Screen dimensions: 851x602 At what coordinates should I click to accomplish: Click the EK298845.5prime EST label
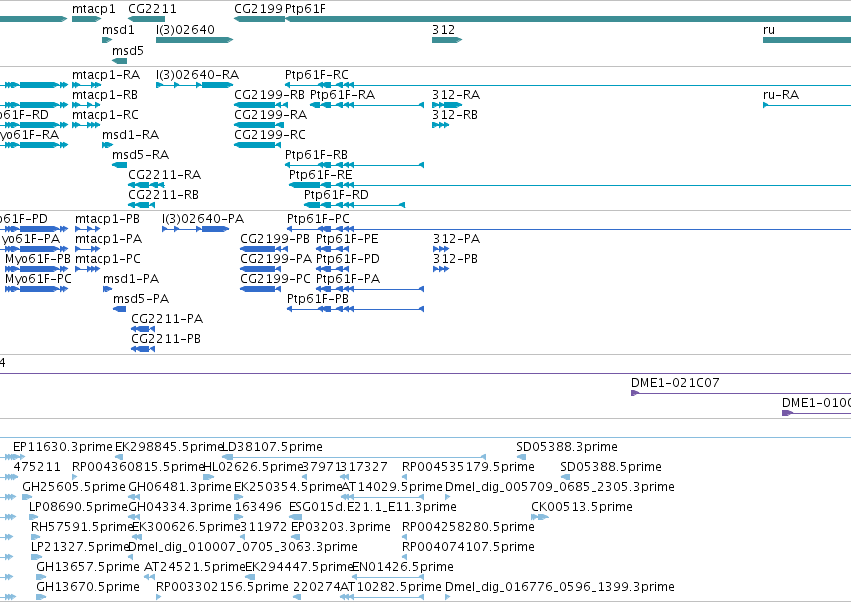[x=169, y=447]
